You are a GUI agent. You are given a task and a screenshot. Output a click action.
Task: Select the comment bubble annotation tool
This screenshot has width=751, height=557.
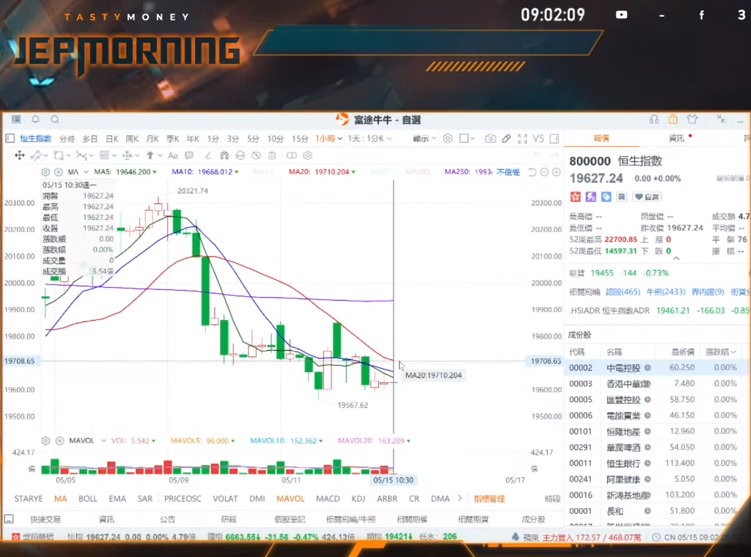(x=189, y=155)
